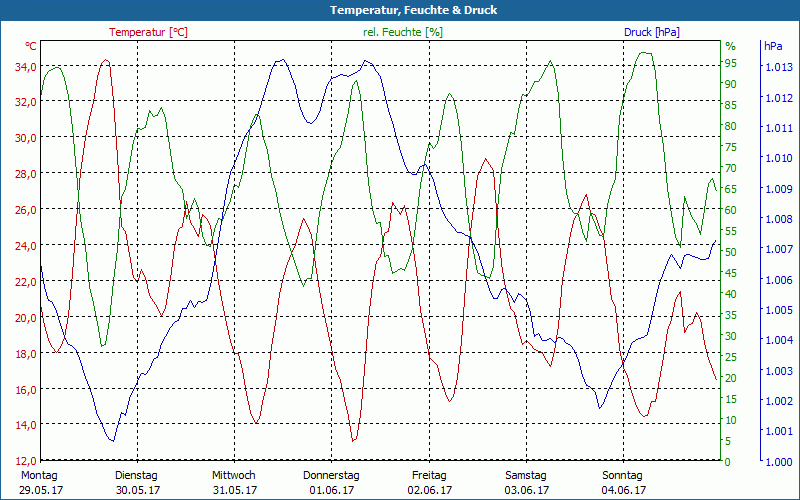Image resolution: width=800 pixels, height=500 pixels.
Task: Click the 90 humidity axis value
Action: (731, 84)
